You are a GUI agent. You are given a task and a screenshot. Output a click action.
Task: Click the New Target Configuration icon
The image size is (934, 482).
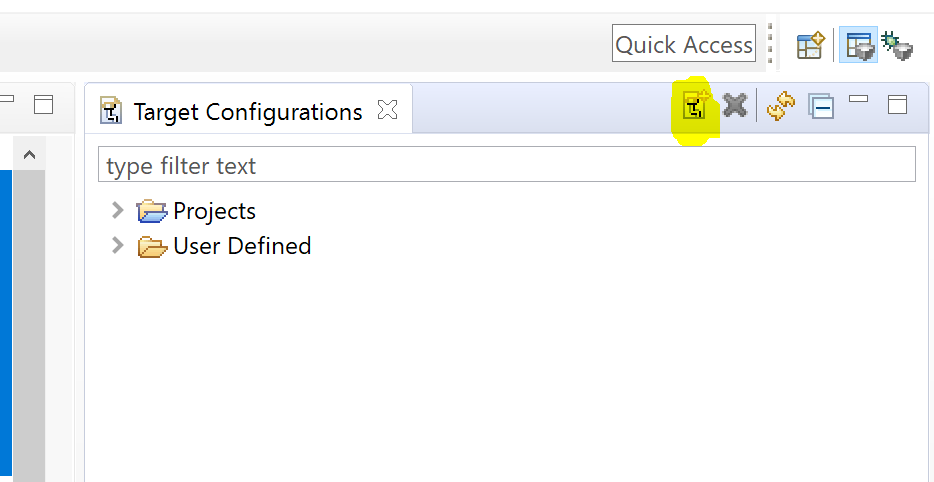coord(695,106)
